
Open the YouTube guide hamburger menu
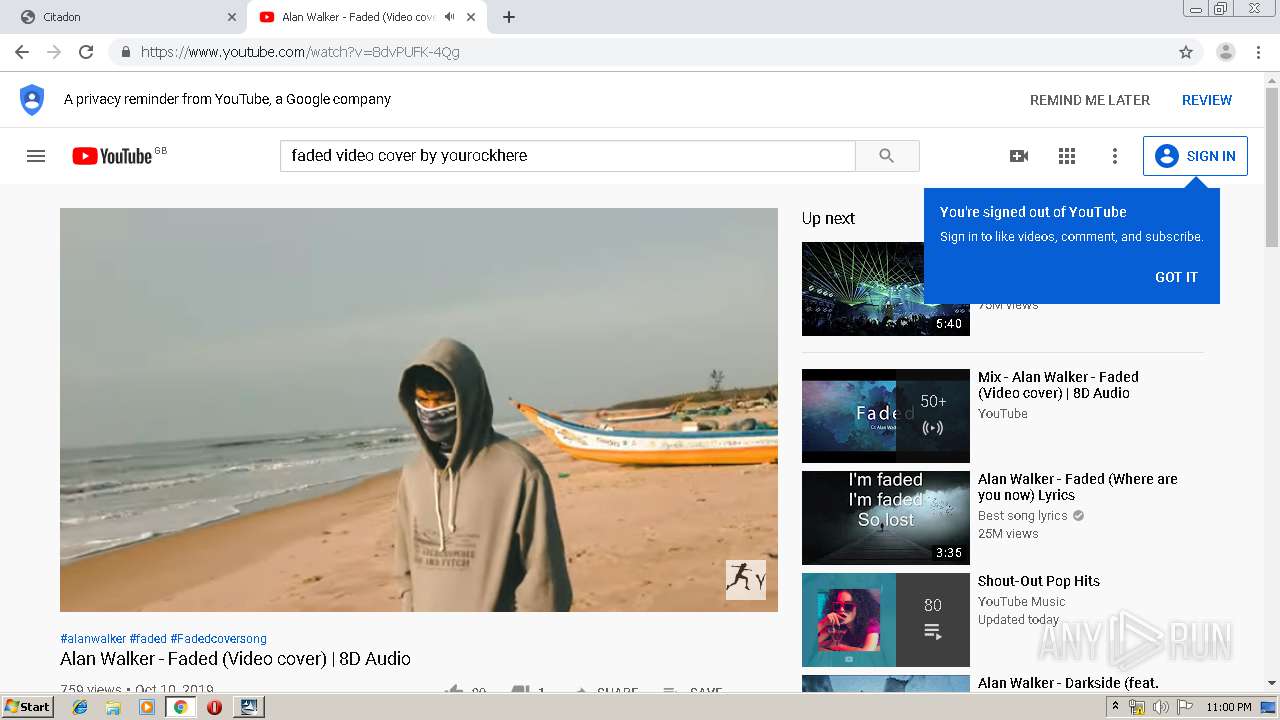[36, 156]
